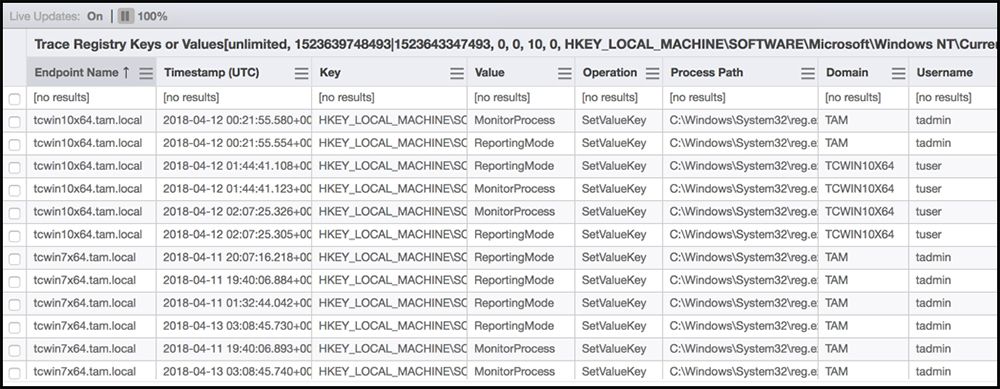Image resolution: width=1000 pixels, height=389 pixels.
Task: Check row with timestamp 03:08:45.740
Action: click(14, 373)
